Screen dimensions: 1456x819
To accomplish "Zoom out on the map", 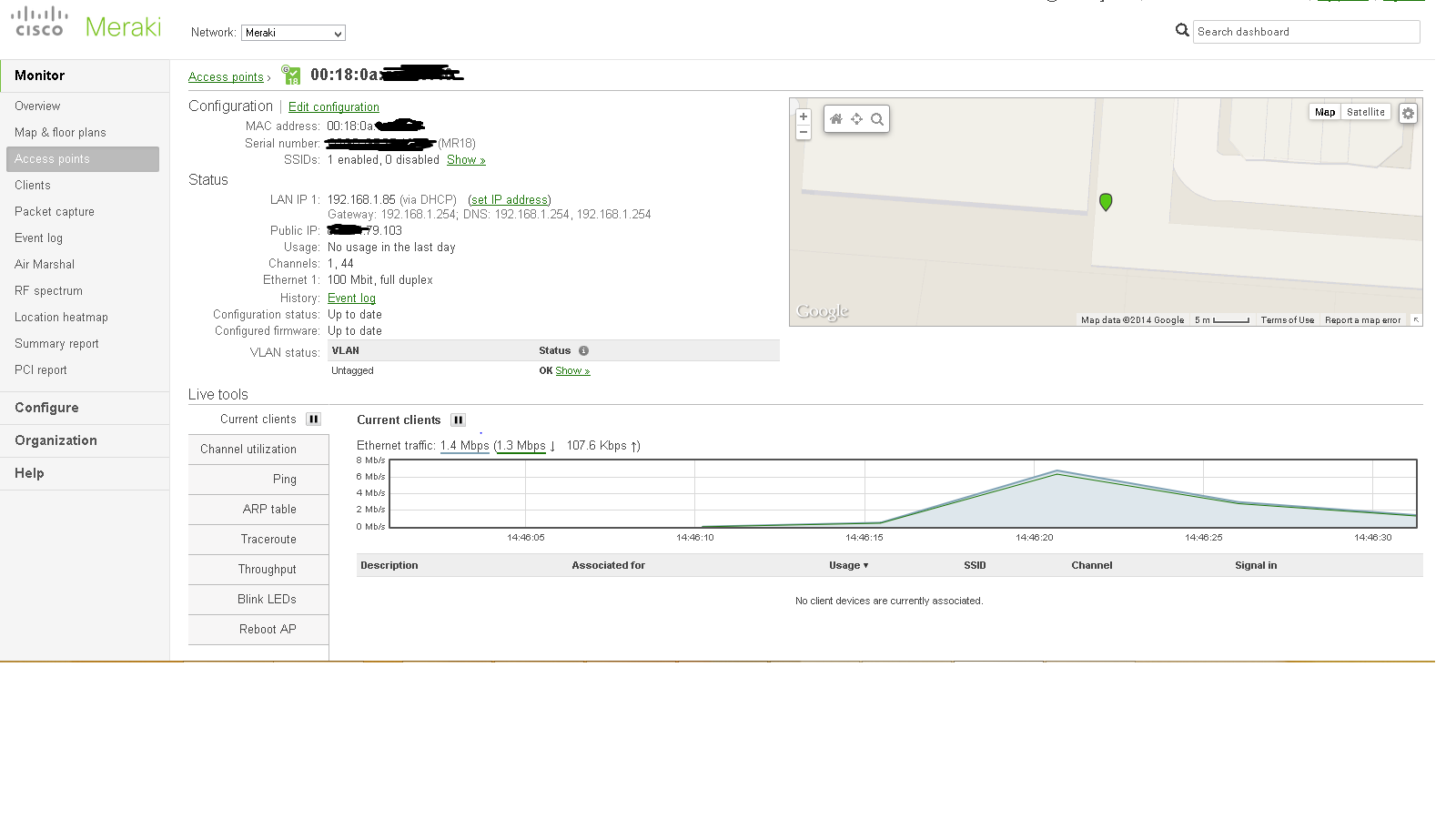I will 804,133.
